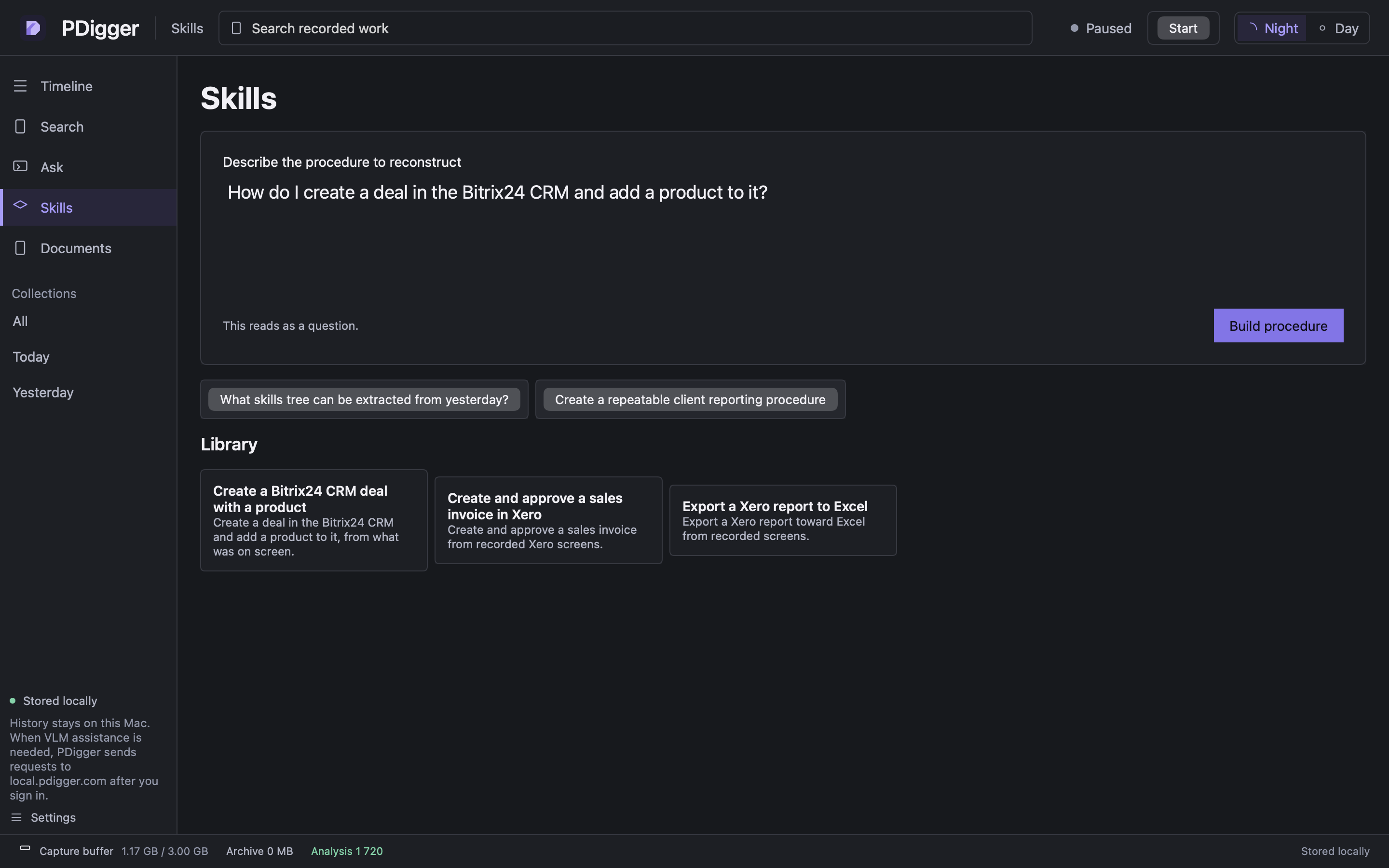Click the PDigger app name
Viewport: 1389px width, 868px height.
point(100,28)
